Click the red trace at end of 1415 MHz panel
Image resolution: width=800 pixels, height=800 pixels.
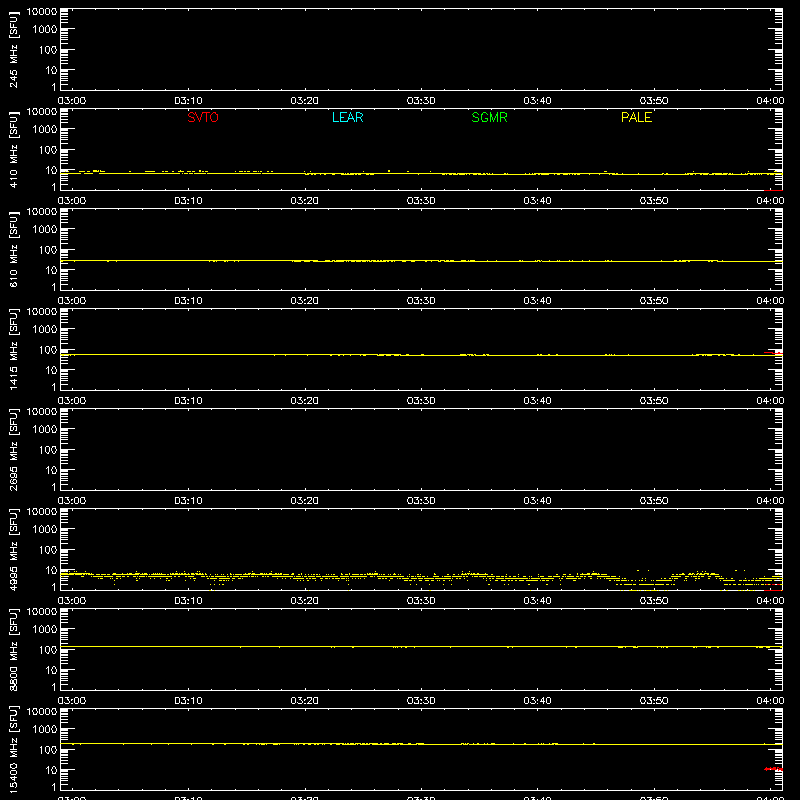click(773, 353)
